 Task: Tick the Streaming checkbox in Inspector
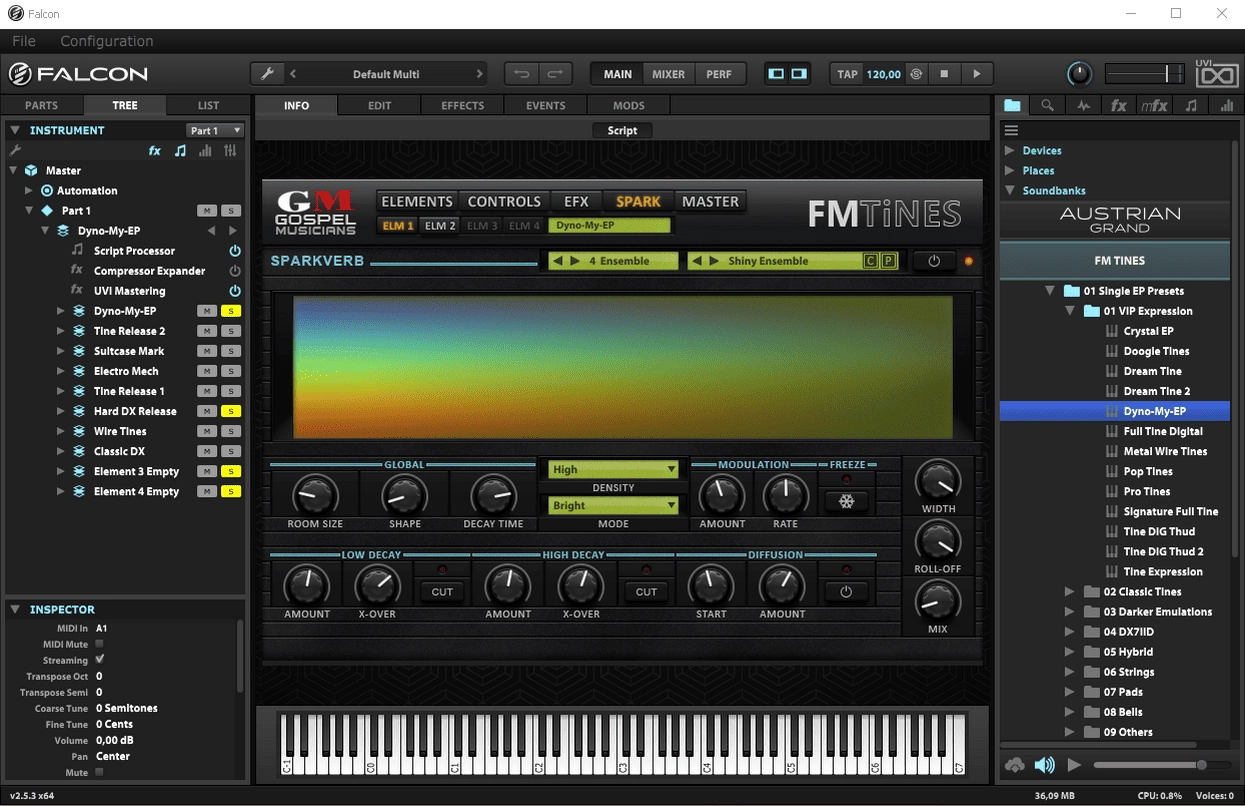coord(99,660)
